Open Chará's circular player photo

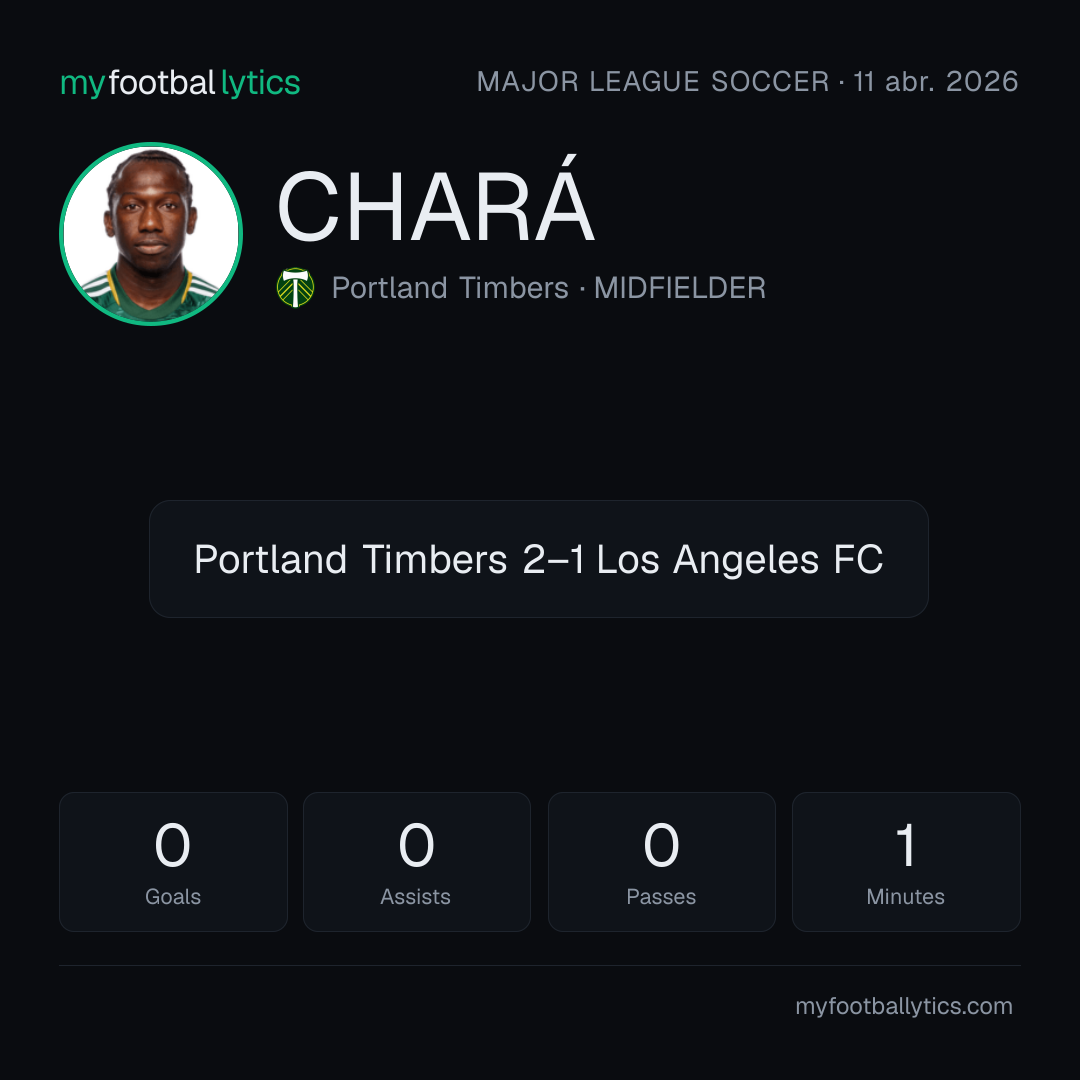(151, 233)
